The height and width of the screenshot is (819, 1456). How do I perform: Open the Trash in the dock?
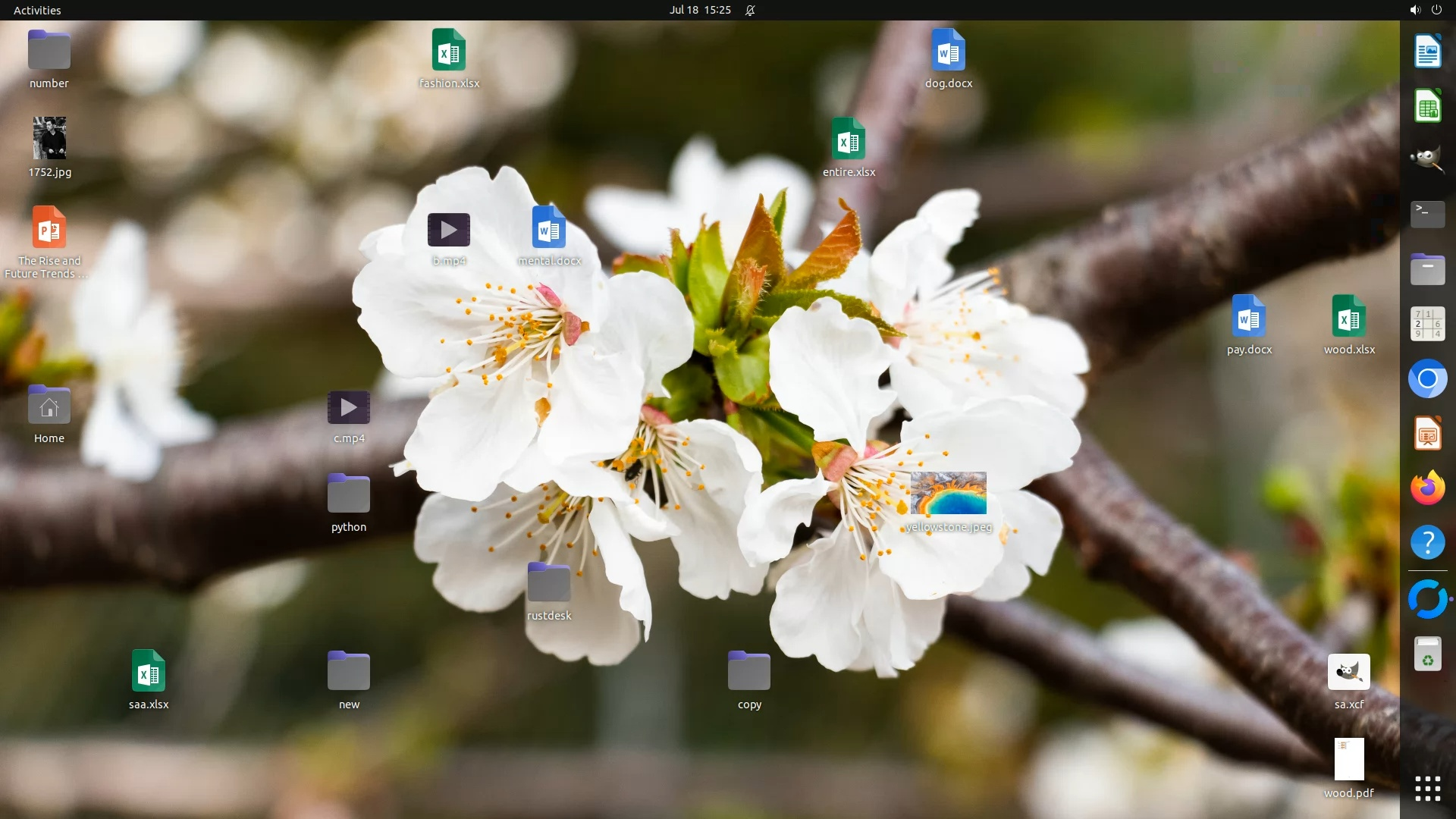click(x=1427, y=654)
